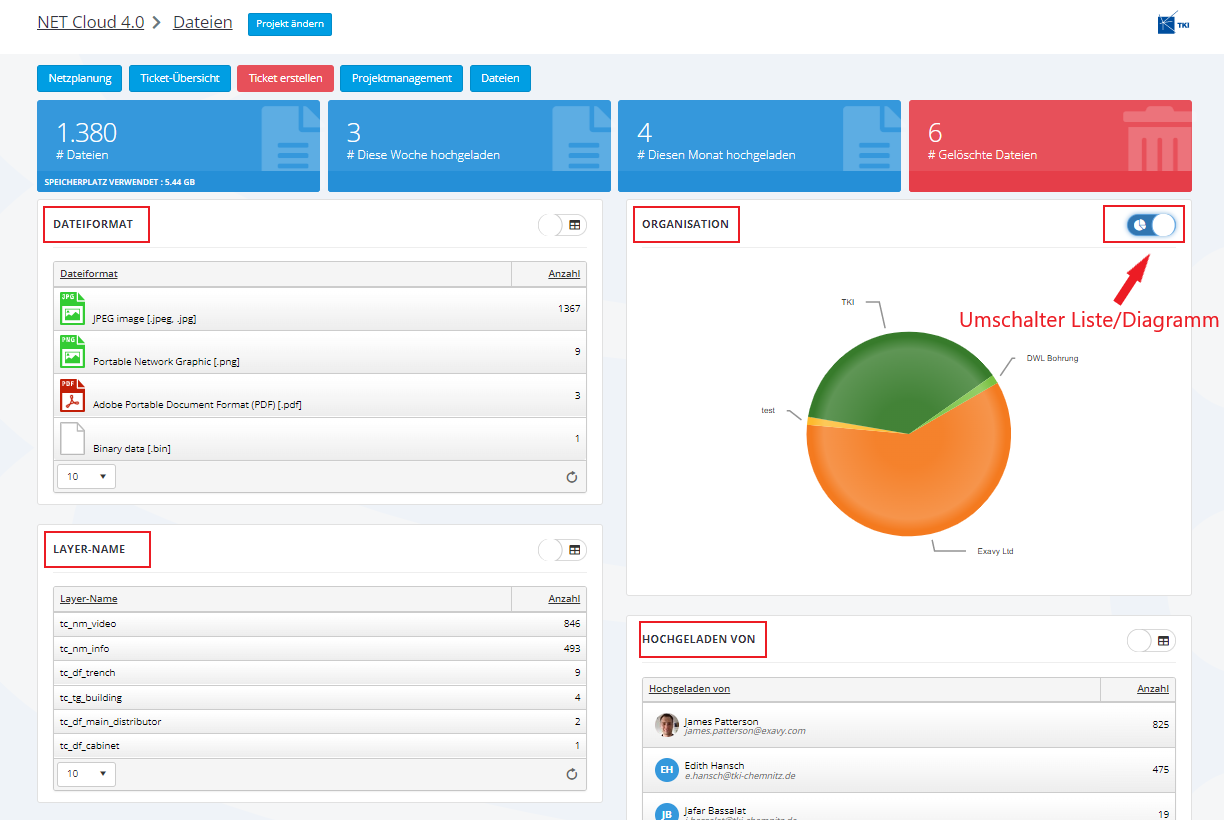The width and height of the screenshot is (1224, 820).
Task: Toggle Hochgeladen von view switch
Action: coord(1151,640)
